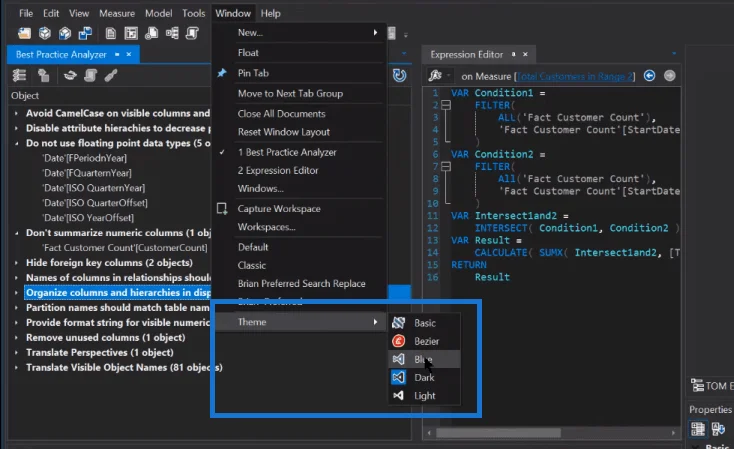Click the script scroll icon in main toolbar

(x=192, y=33)
